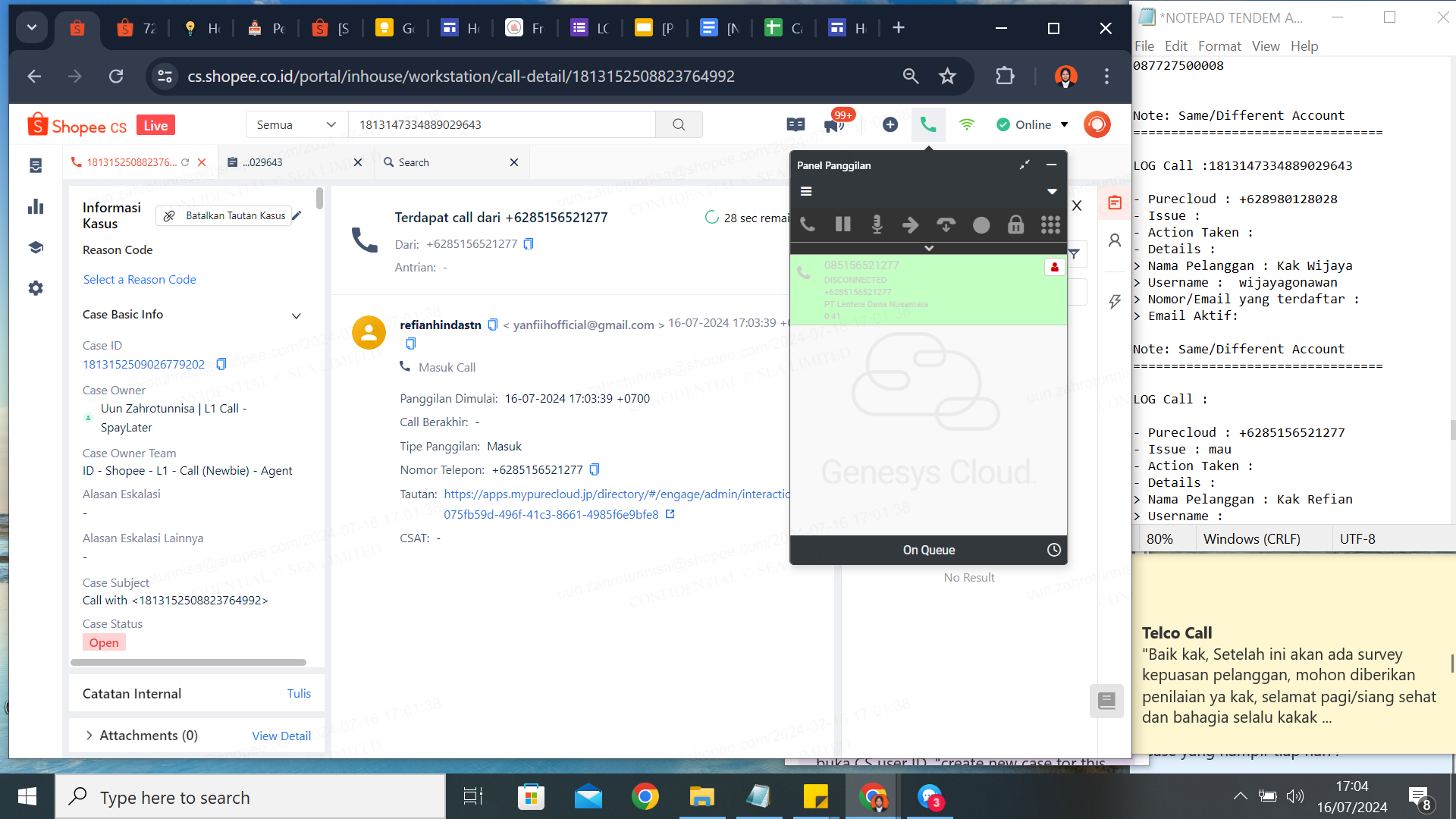Viewport: 1456px width, 819px height.
Task: Switch to the ...029643 case tab
Action: pos(262,162)
